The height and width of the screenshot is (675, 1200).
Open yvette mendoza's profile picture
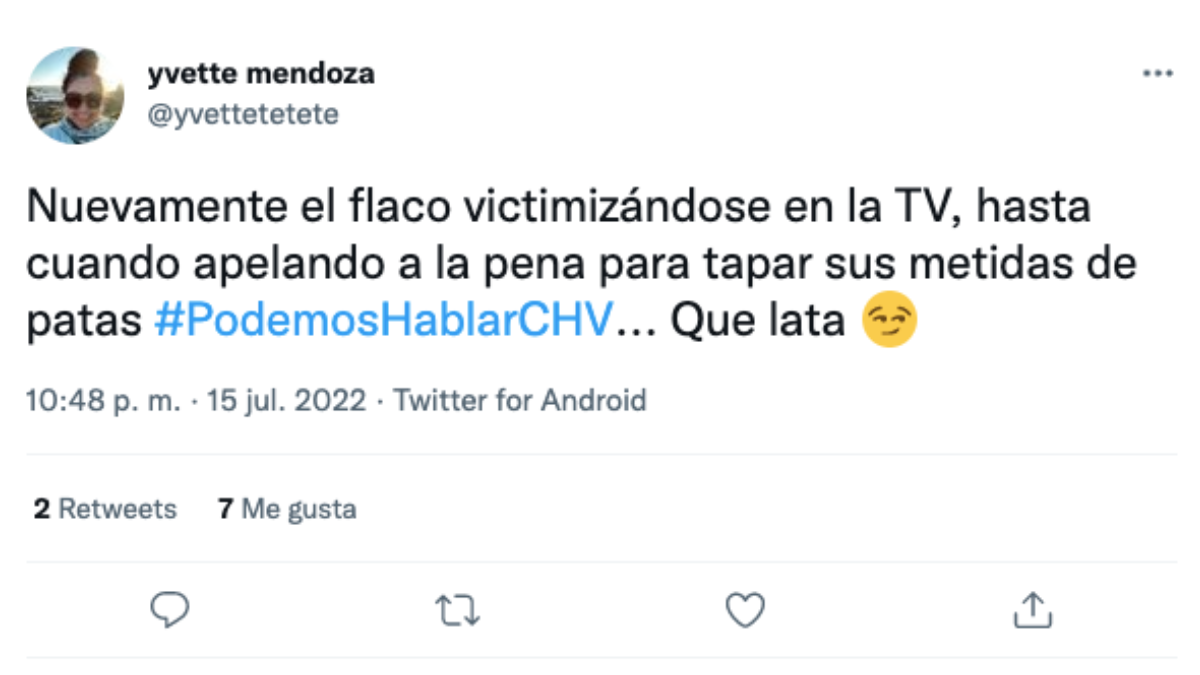75,95
